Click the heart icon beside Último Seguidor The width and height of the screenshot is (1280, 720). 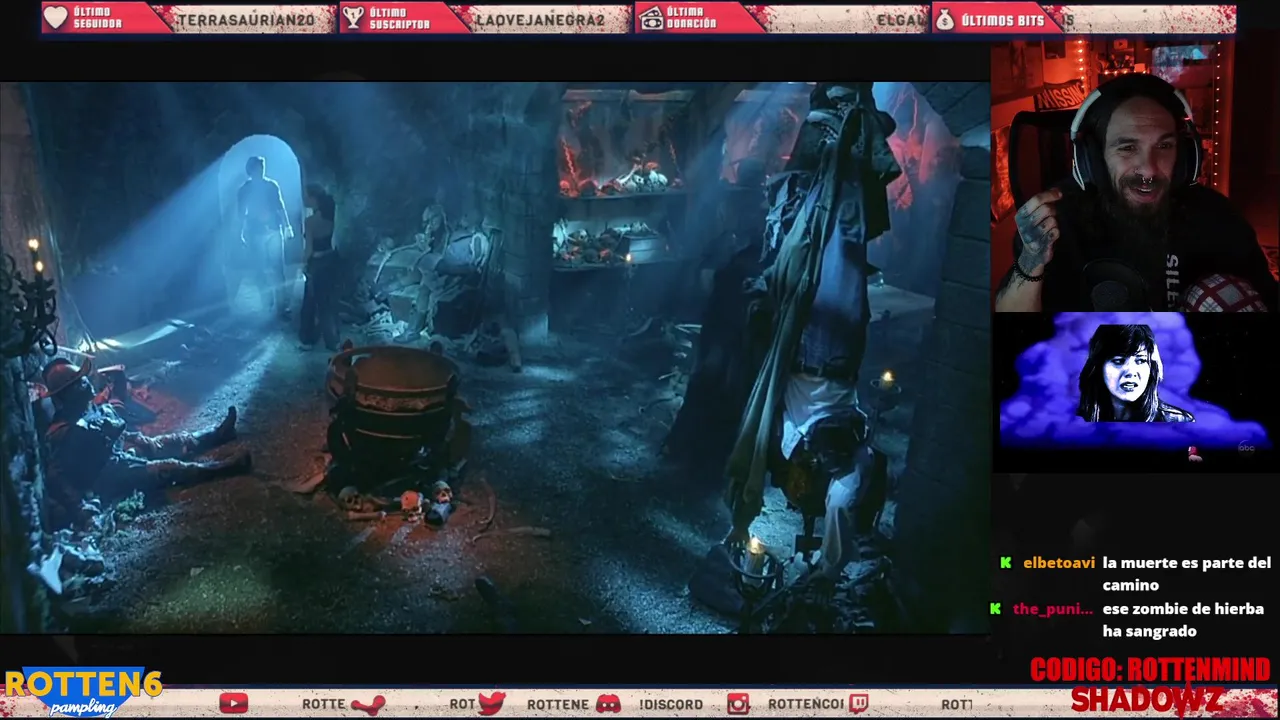click(56, 17)
